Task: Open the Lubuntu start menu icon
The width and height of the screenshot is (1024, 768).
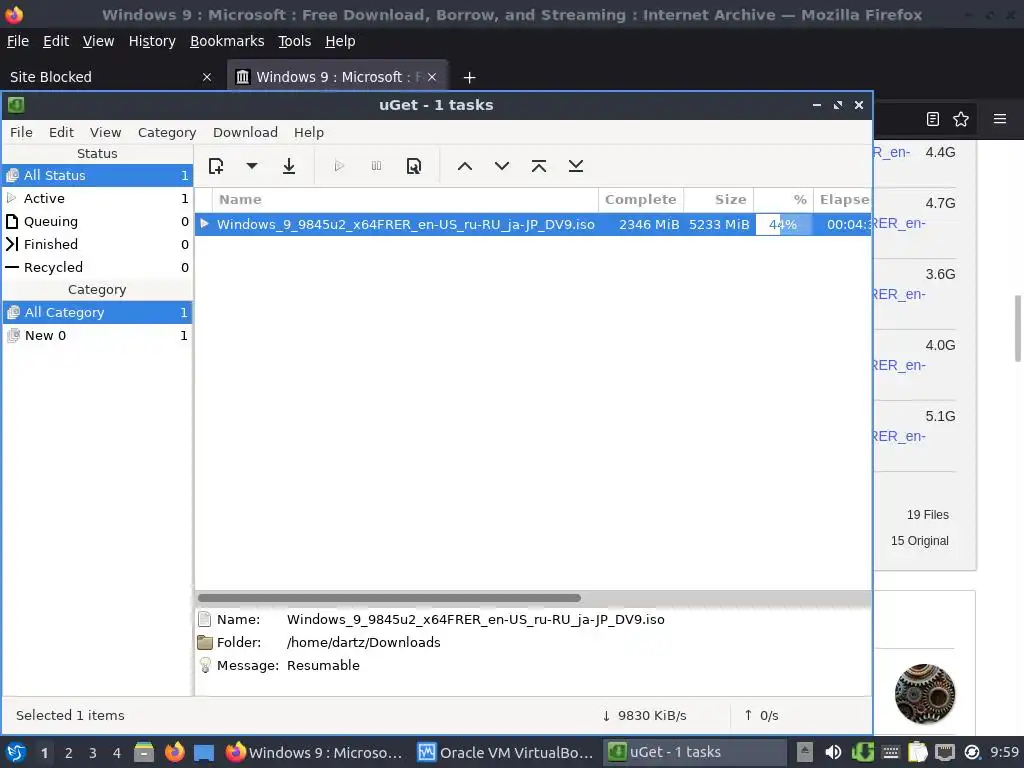Action: coord(16,752)
